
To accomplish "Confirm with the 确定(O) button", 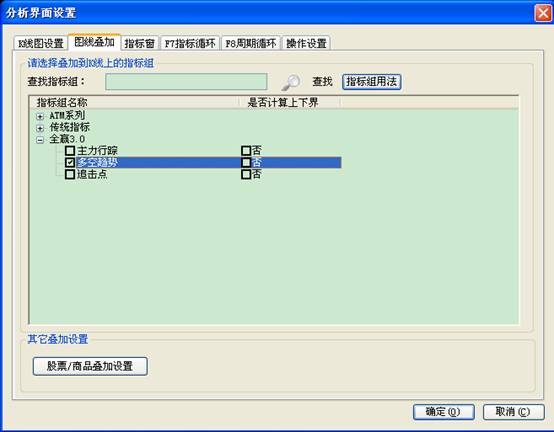I will coord(443,412).
